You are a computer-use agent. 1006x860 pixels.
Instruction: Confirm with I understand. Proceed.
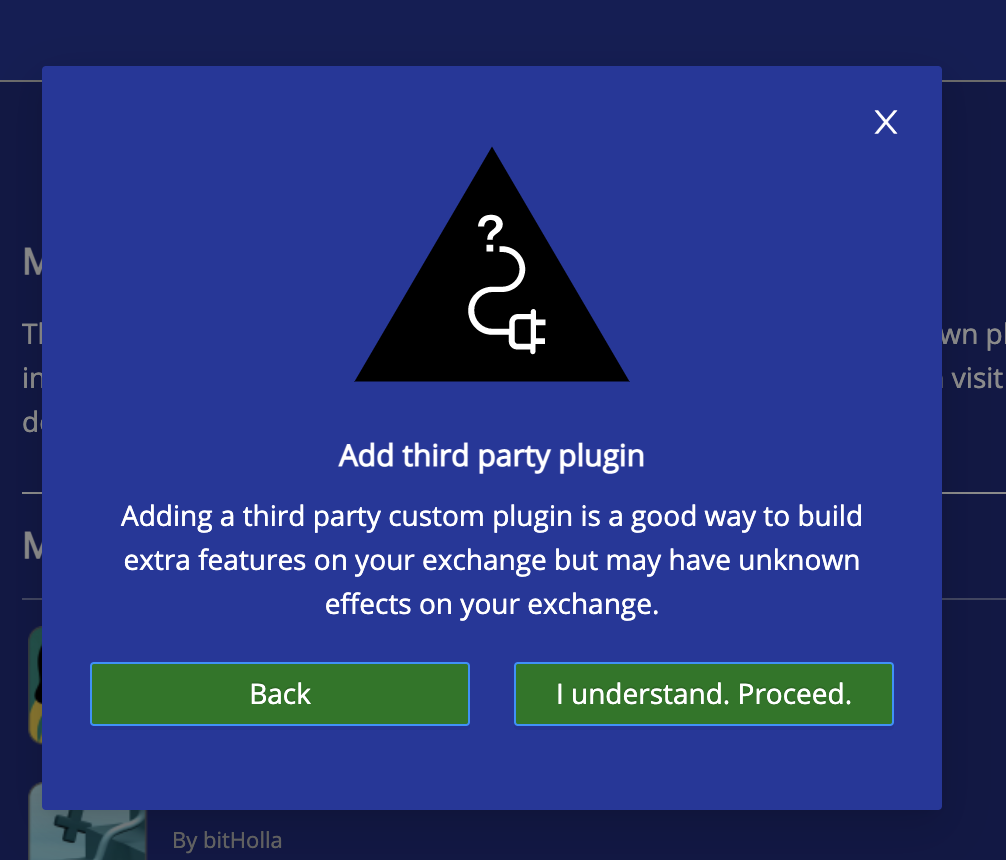point(704,694)
